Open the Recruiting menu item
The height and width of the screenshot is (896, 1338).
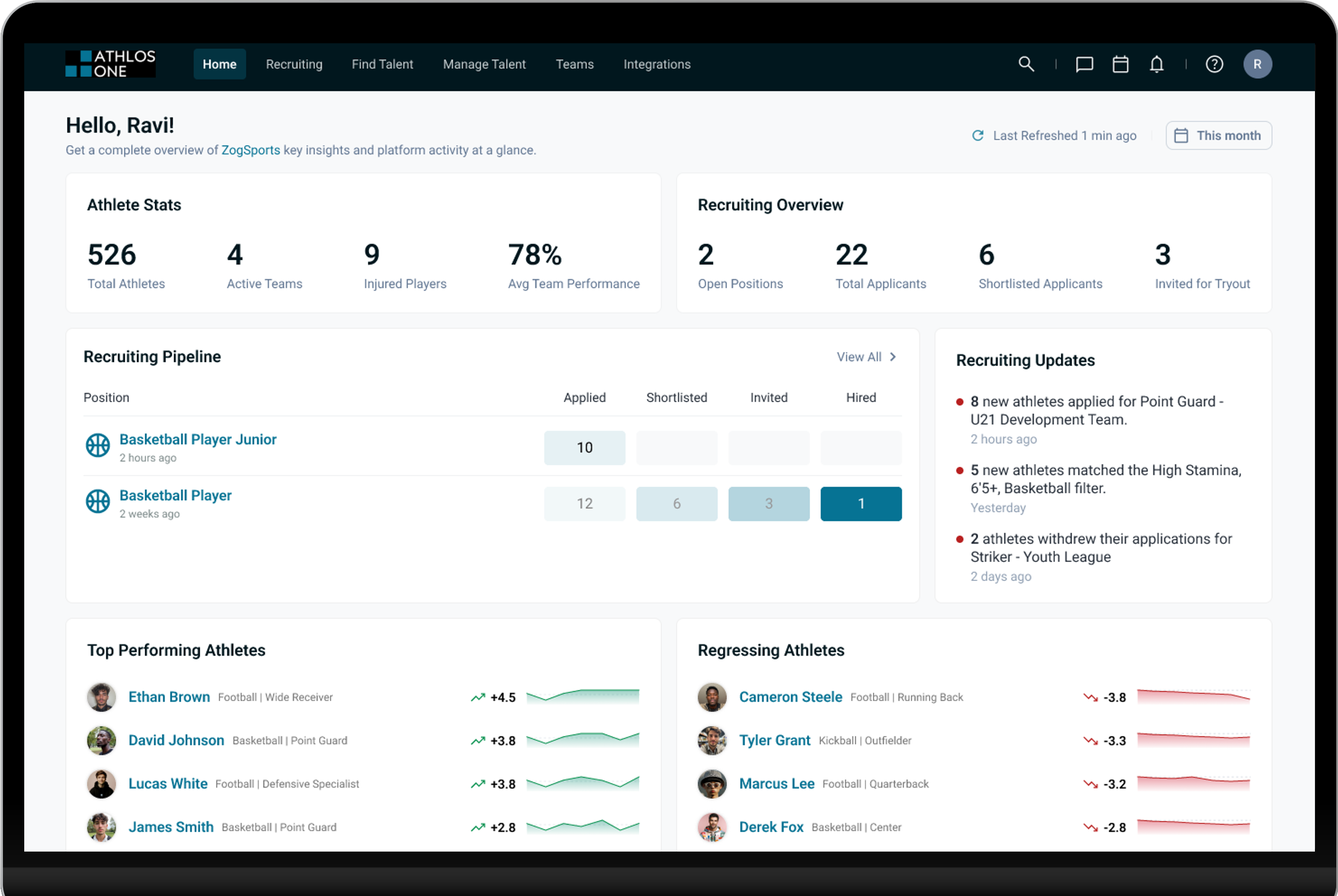point(294,64)
